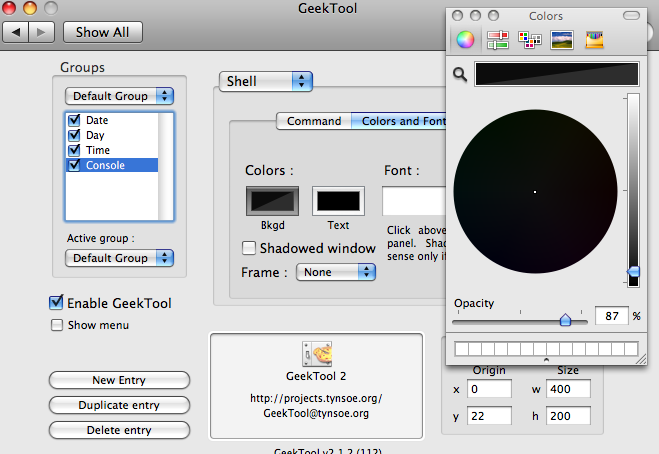
Task: Click the GeekTool 2 application icon
Action: [x=316, y=353]
